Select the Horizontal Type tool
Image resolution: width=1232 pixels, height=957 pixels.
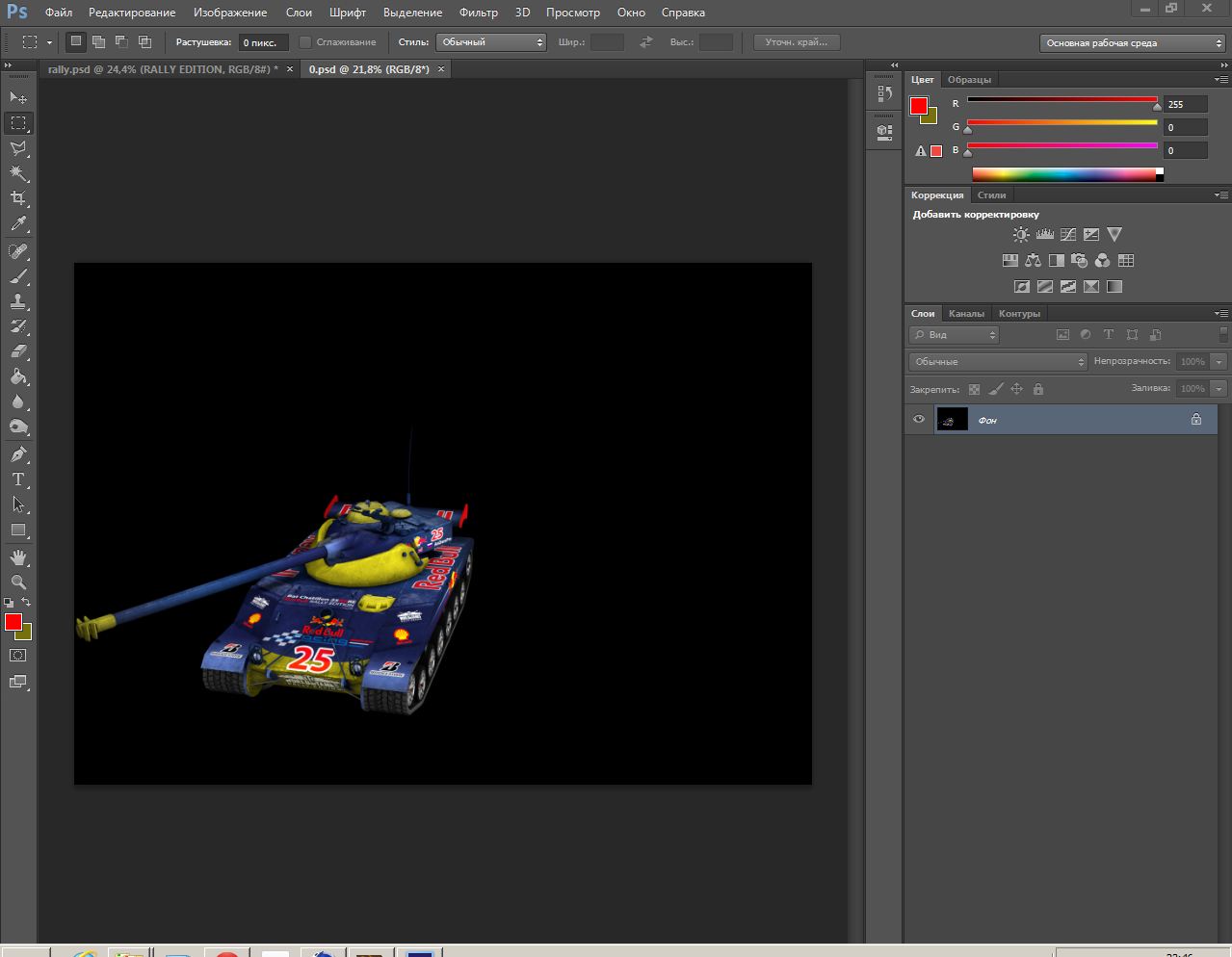[x=18, y=479]
